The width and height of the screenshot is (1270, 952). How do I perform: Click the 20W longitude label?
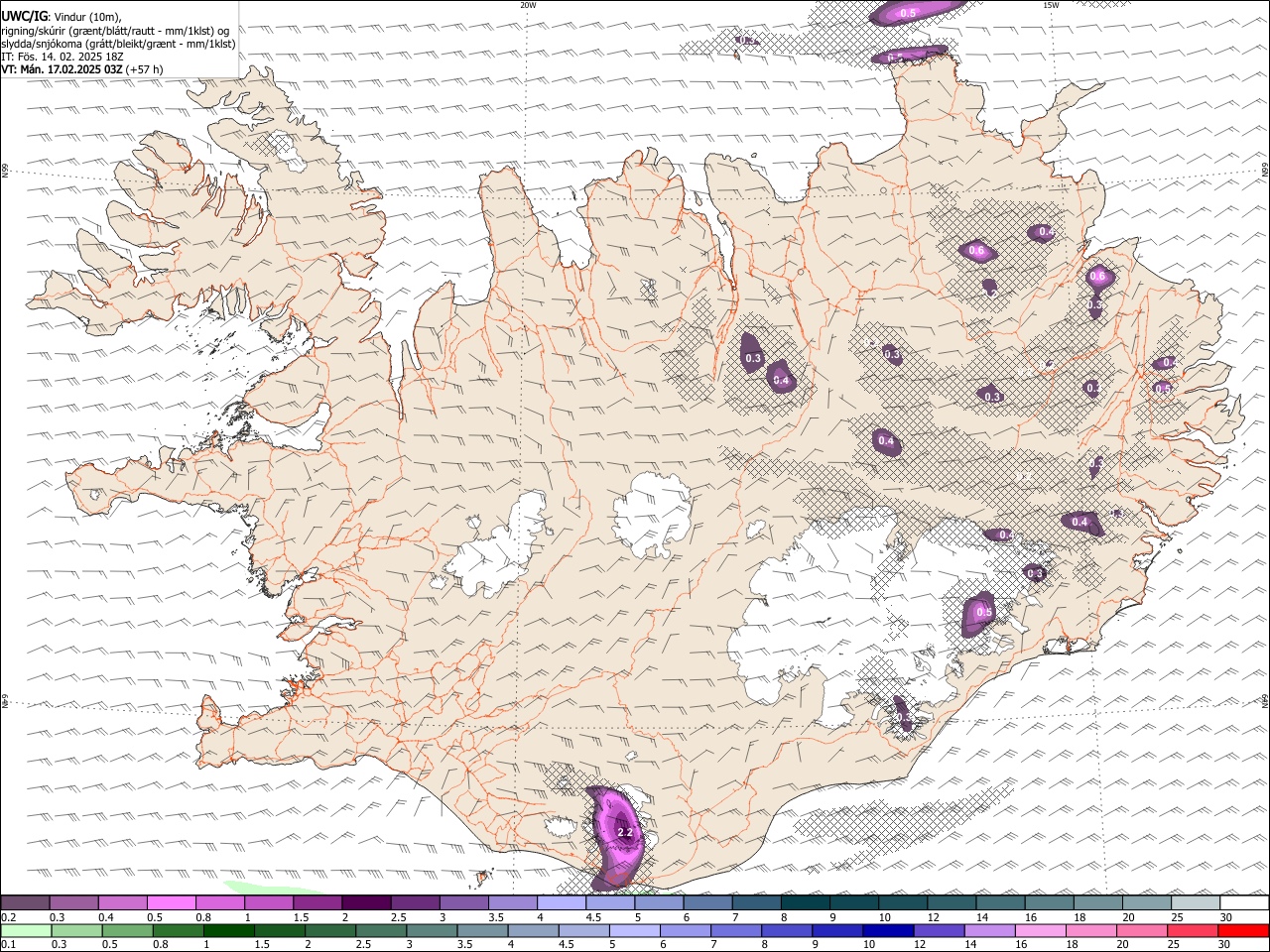529,5
